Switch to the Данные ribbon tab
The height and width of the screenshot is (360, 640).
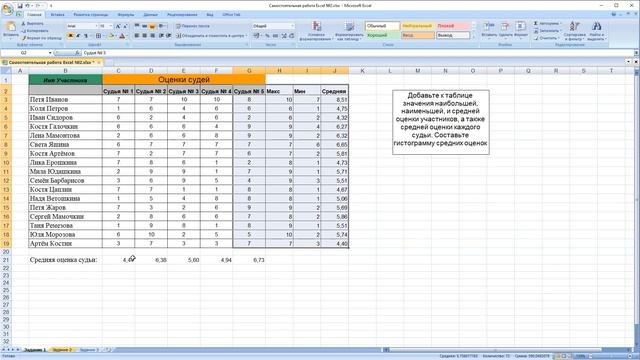(x=151, y=15)
